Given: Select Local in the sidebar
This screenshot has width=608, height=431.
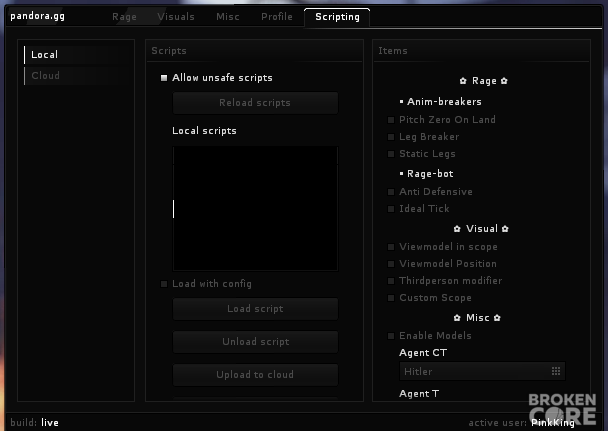Looking at the screenshot, I should (x=77, y=55).
